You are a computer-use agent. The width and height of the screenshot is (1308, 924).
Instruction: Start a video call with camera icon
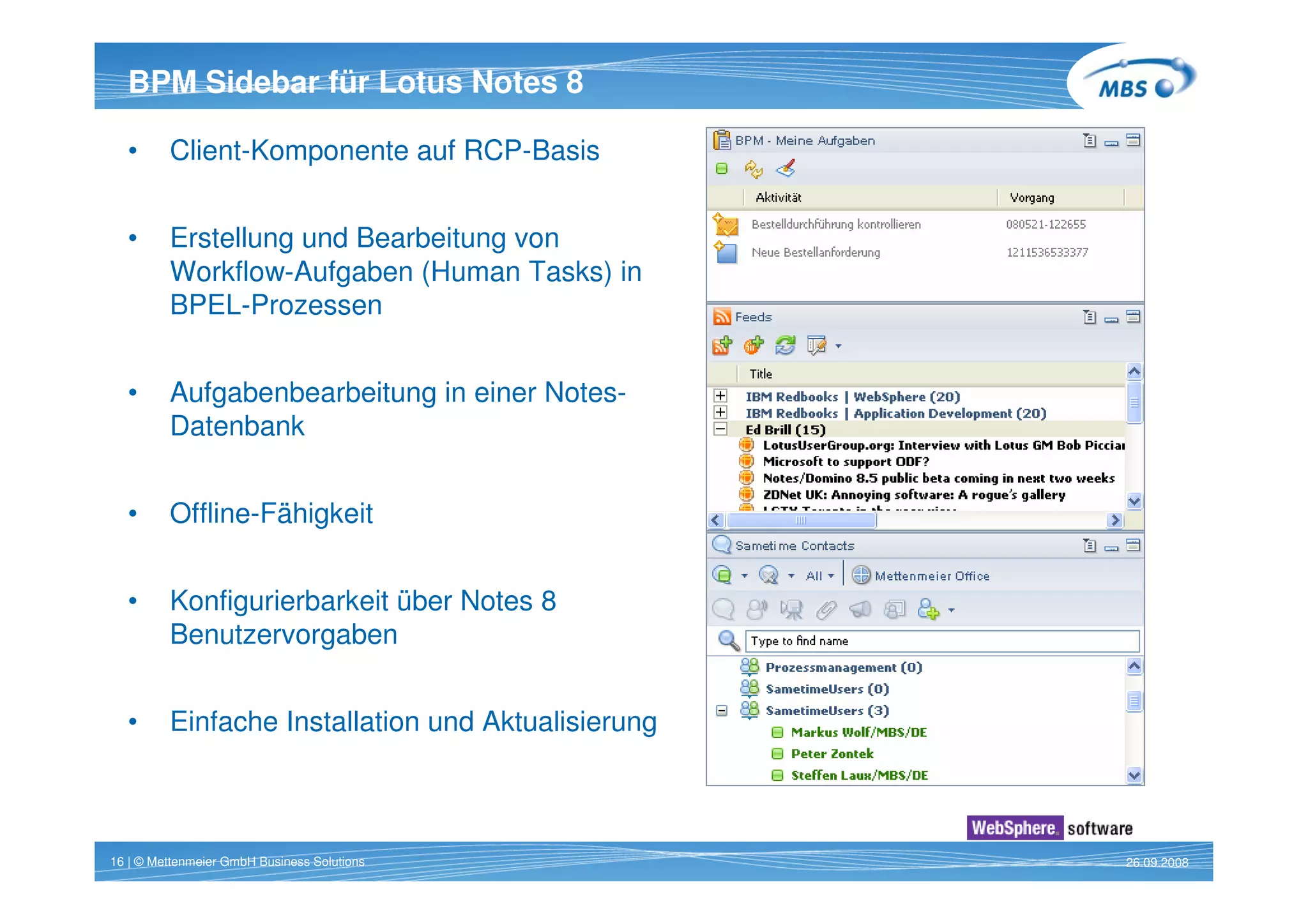792,610
